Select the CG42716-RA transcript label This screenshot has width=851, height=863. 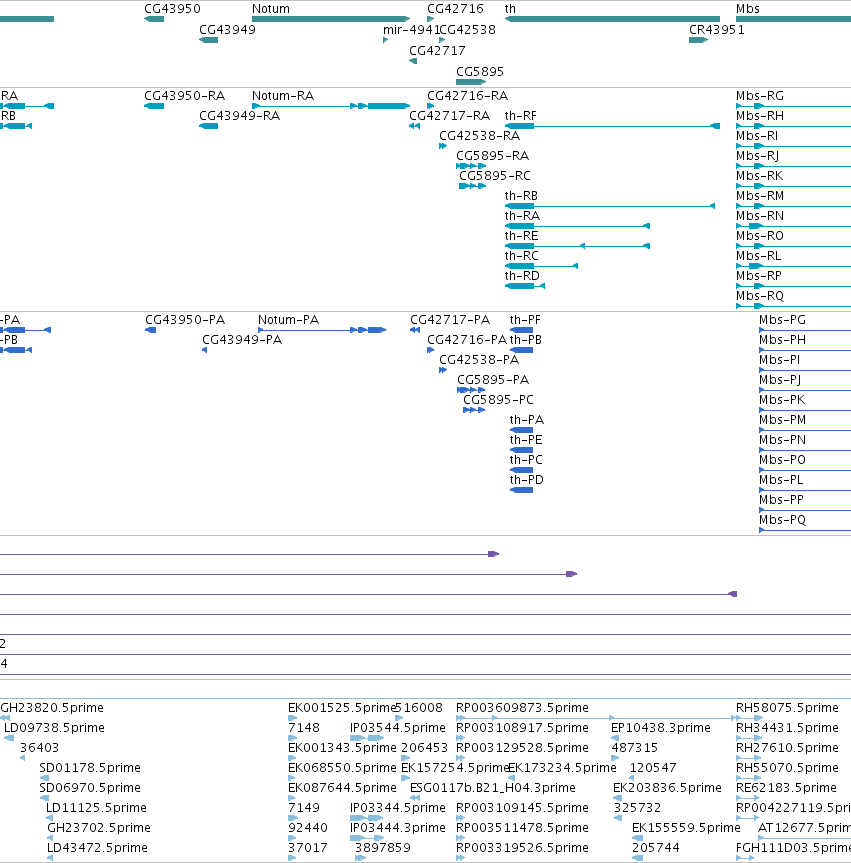click(467, 96)
